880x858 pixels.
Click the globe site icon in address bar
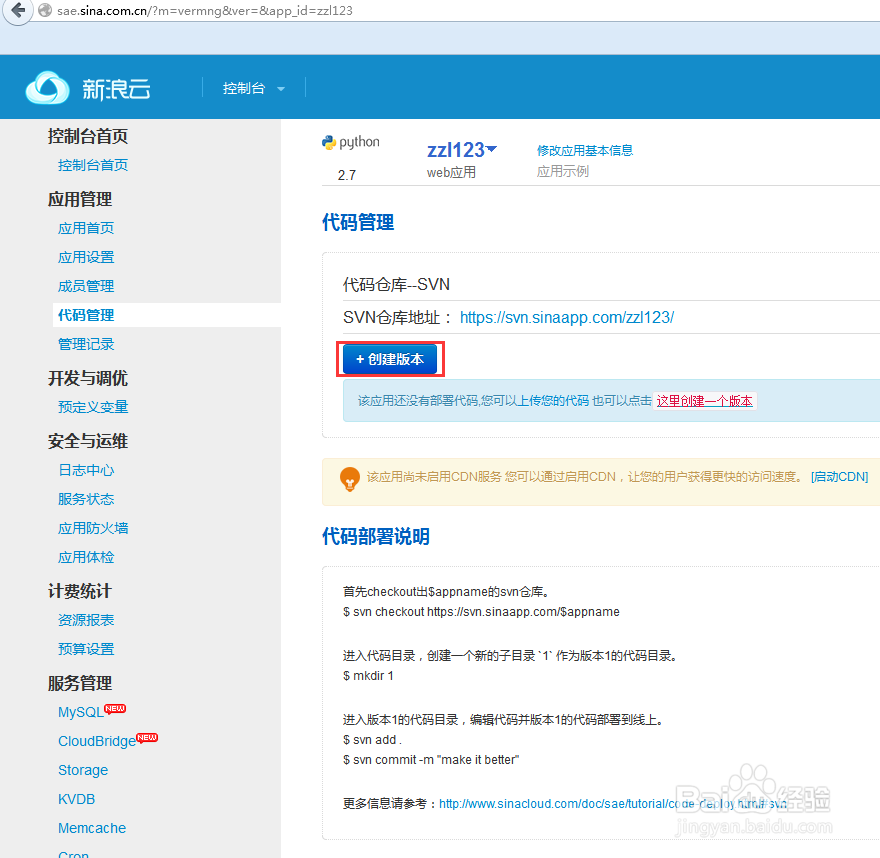[45, 11]
